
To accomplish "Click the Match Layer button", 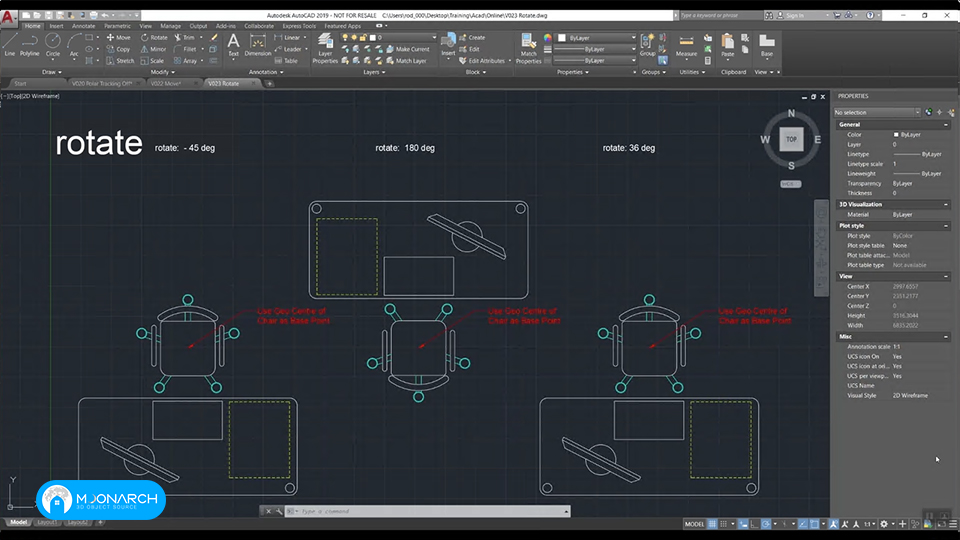I will point(406,61).
